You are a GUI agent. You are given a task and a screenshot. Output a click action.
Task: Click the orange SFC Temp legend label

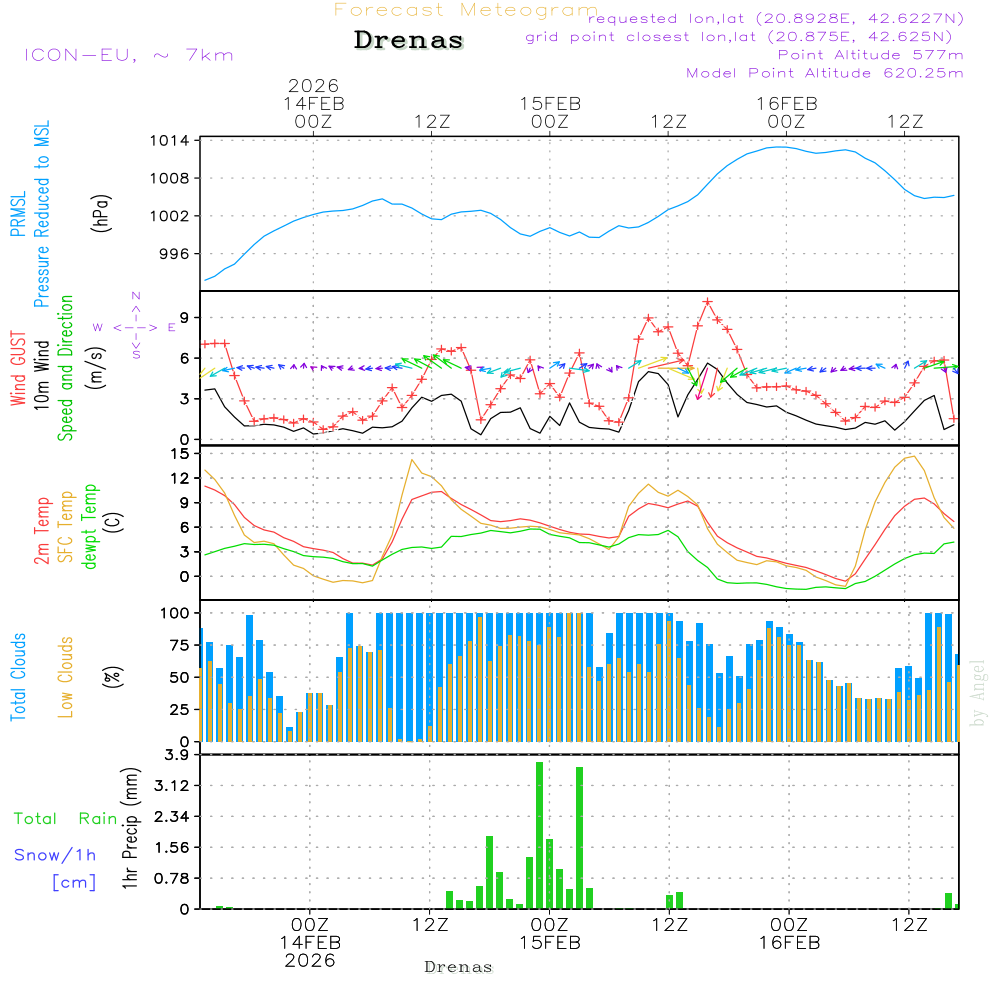66,527
